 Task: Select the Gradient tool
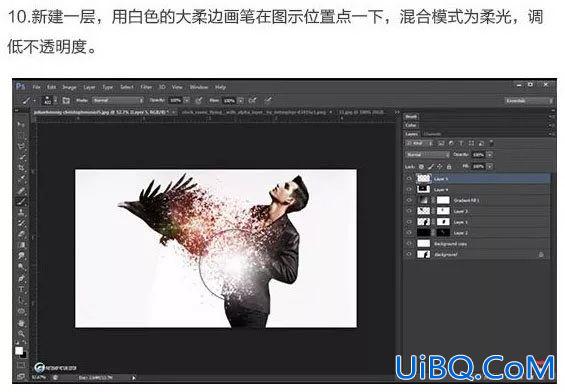pyautogui.click(x=21, y=245)
